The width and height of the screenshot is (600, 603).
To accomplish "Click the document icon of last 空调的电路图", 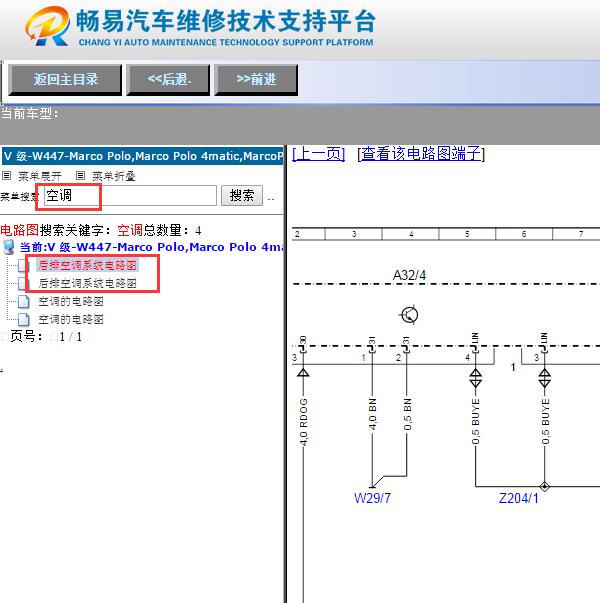I will point(23,319).
